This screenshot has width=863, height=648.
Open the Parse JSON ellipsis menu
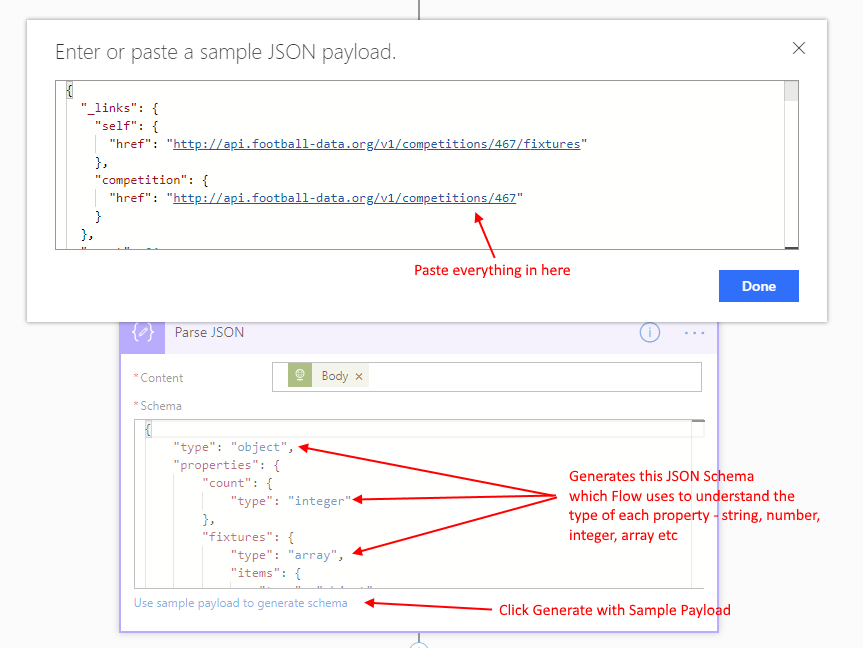click(x=694, y=333)
